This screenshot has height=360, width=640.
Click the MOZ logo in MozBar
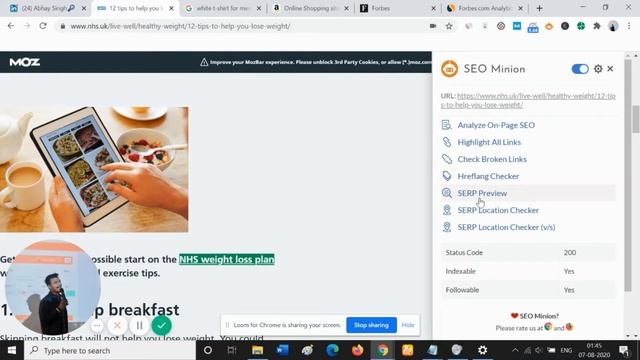tap(24, 62)
